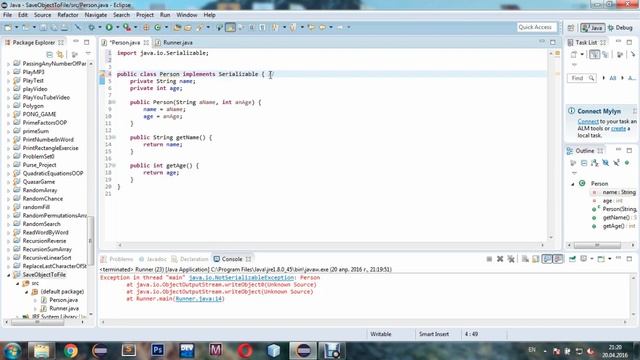Click Collapse All icon in Outline view
Image resolution: width=640 pixels, height=360 pixels.
click(x=584, y=163)
